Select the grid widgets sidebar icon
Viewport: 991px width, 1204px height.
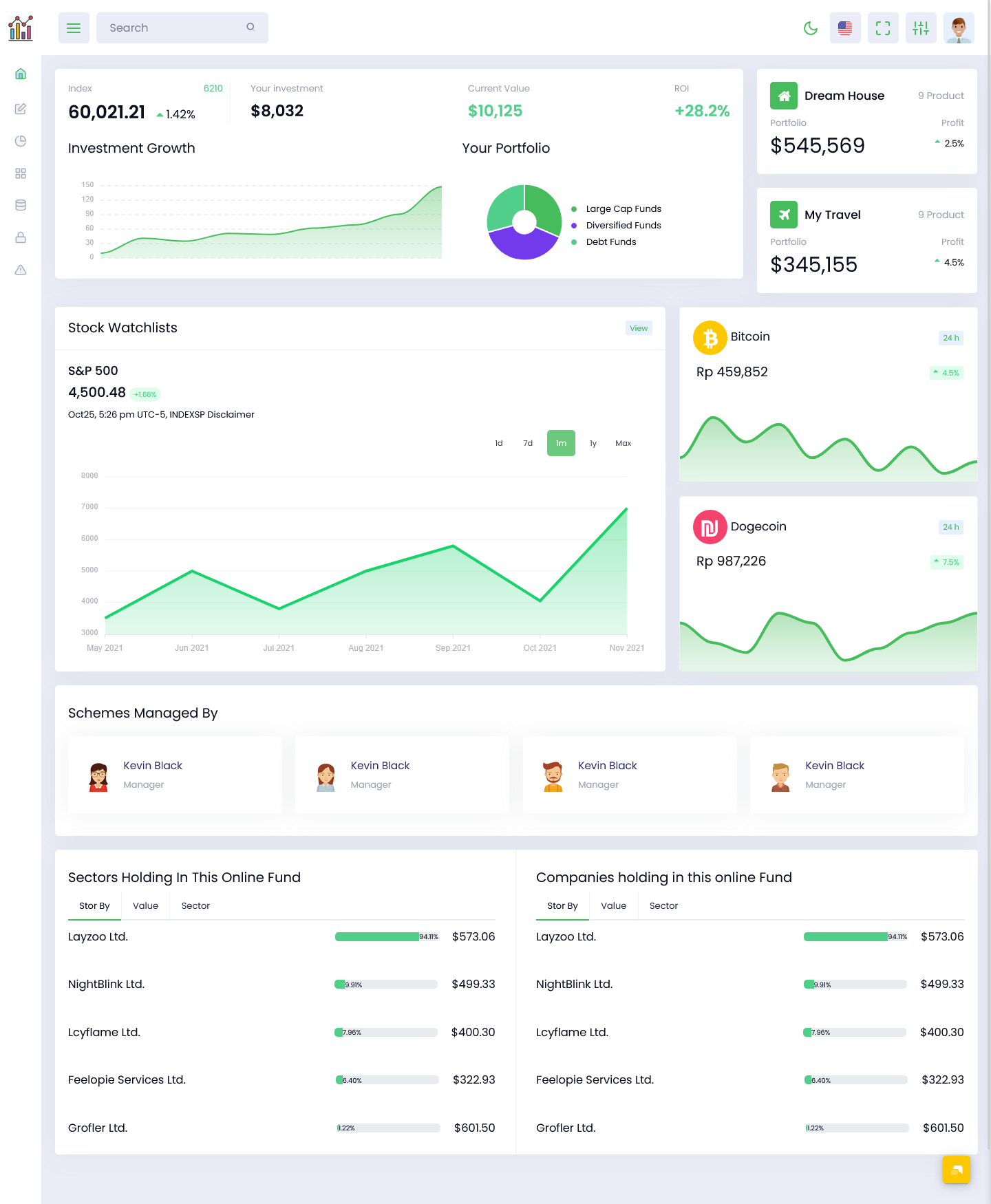21,173
